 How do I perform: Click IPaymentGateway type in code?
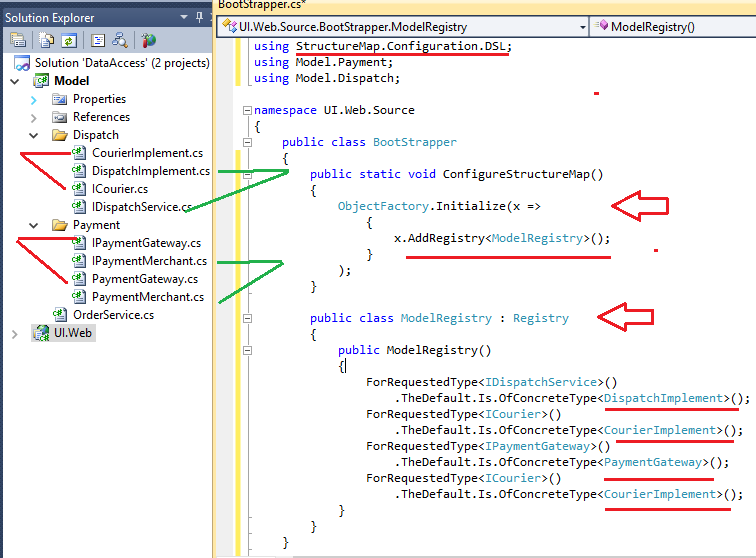538,446
